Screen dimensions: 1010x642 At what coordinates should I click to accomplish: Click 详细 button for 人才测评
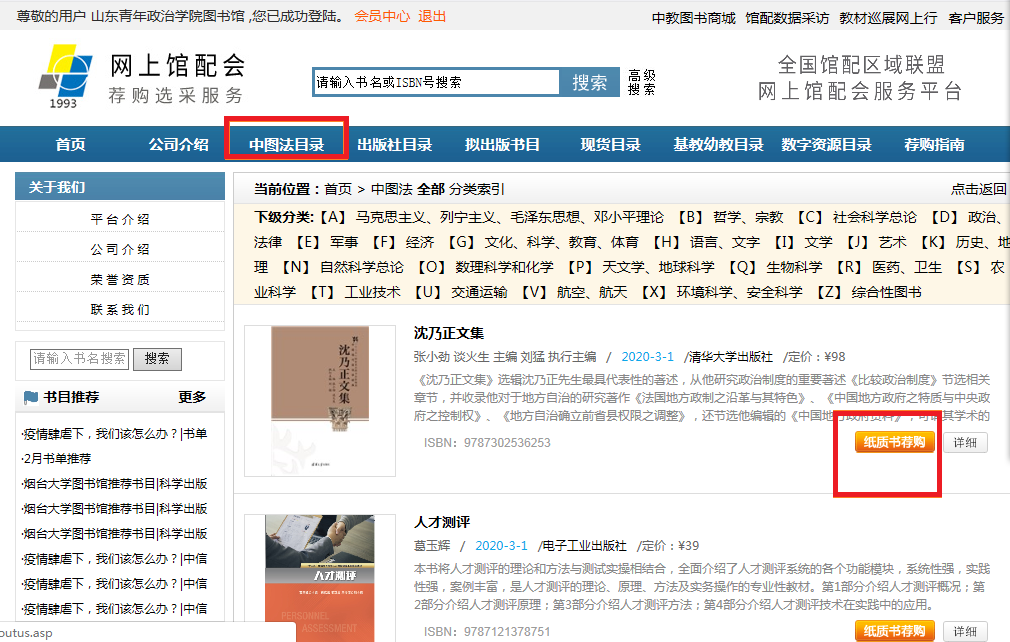(965, 631)
